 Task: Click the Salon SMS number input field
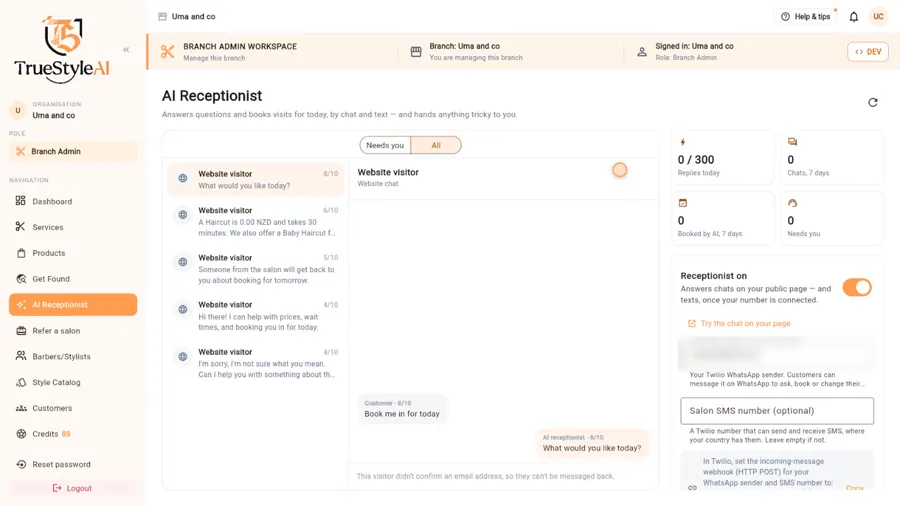click(x=777, y=411)
